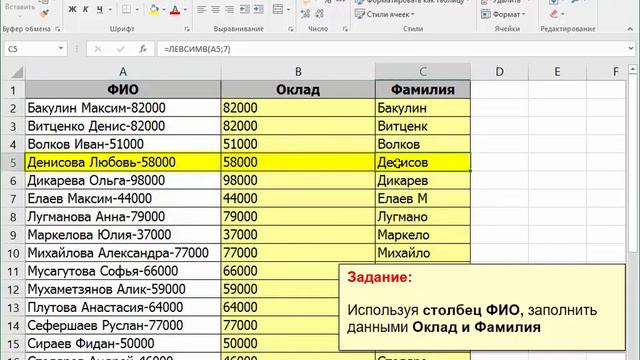Select all cells corner triangle

click(x=17, y=72)
